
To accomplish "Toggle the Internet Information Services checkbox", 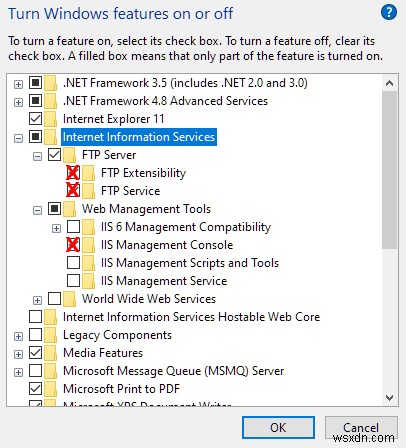I will pos(35,137).
